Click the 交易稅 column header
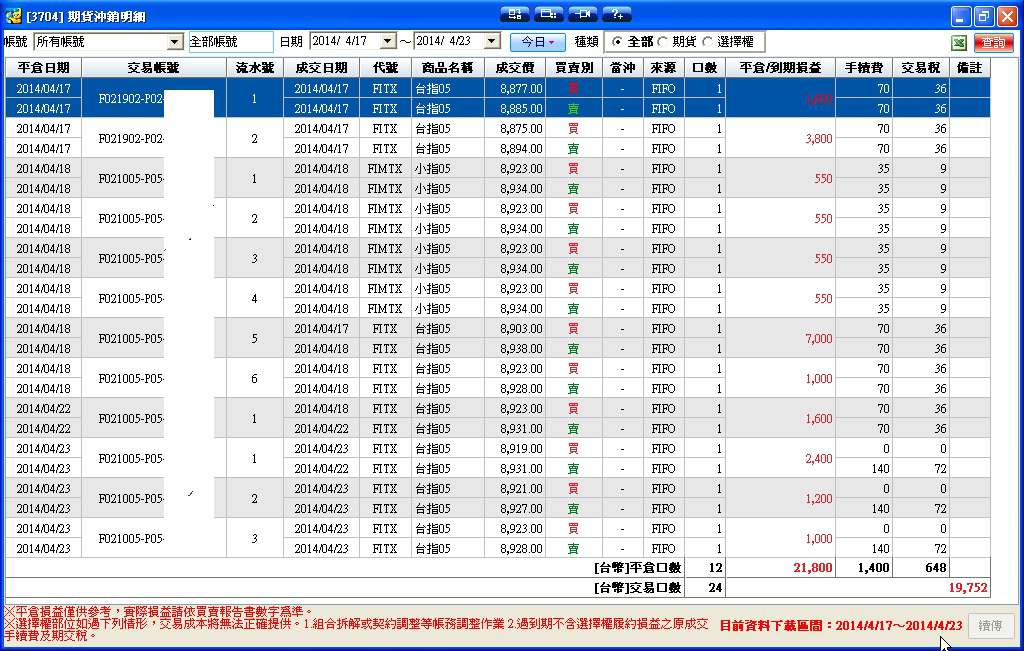1024x651 pixels. click(921, 68)
